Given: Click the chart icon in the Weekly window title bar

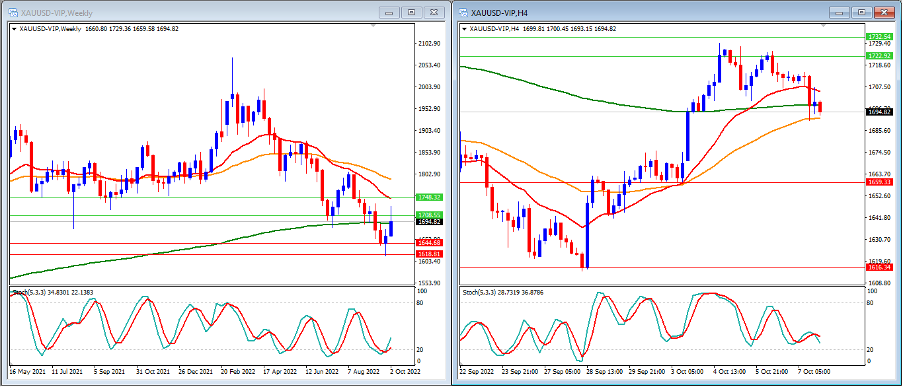Looking at the screenshot, I should click(x=12, y=13).
